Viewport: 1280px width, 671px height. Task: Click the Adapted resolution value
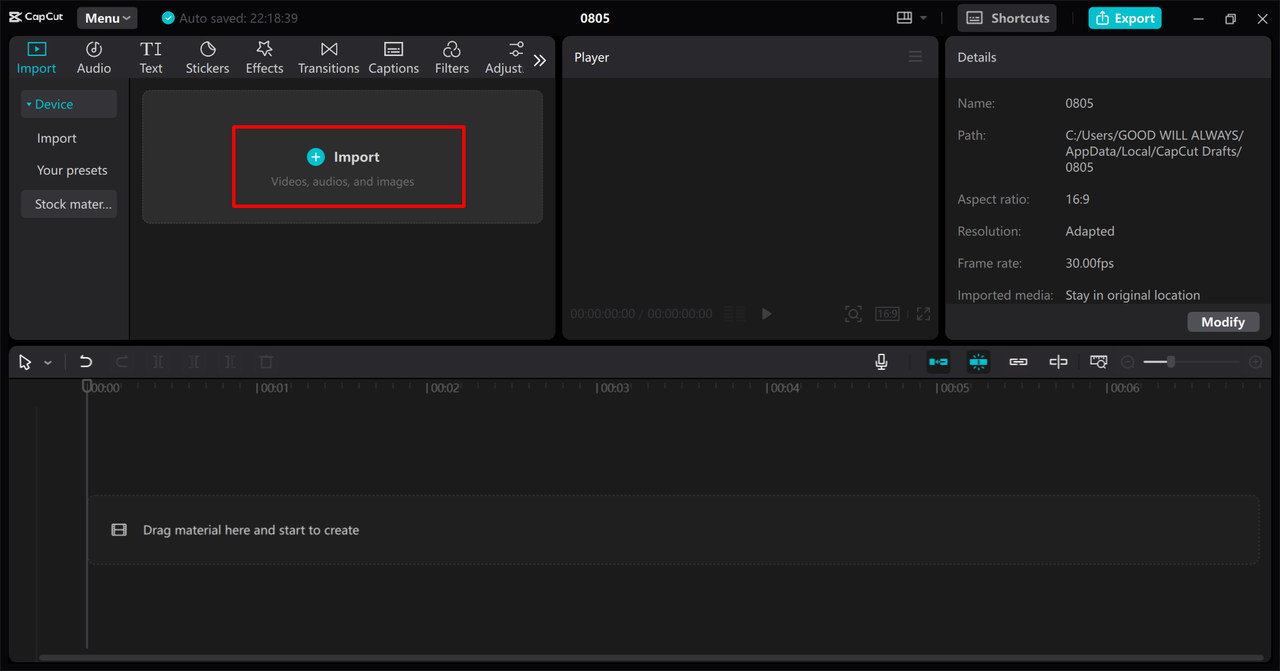point(1090,231)
